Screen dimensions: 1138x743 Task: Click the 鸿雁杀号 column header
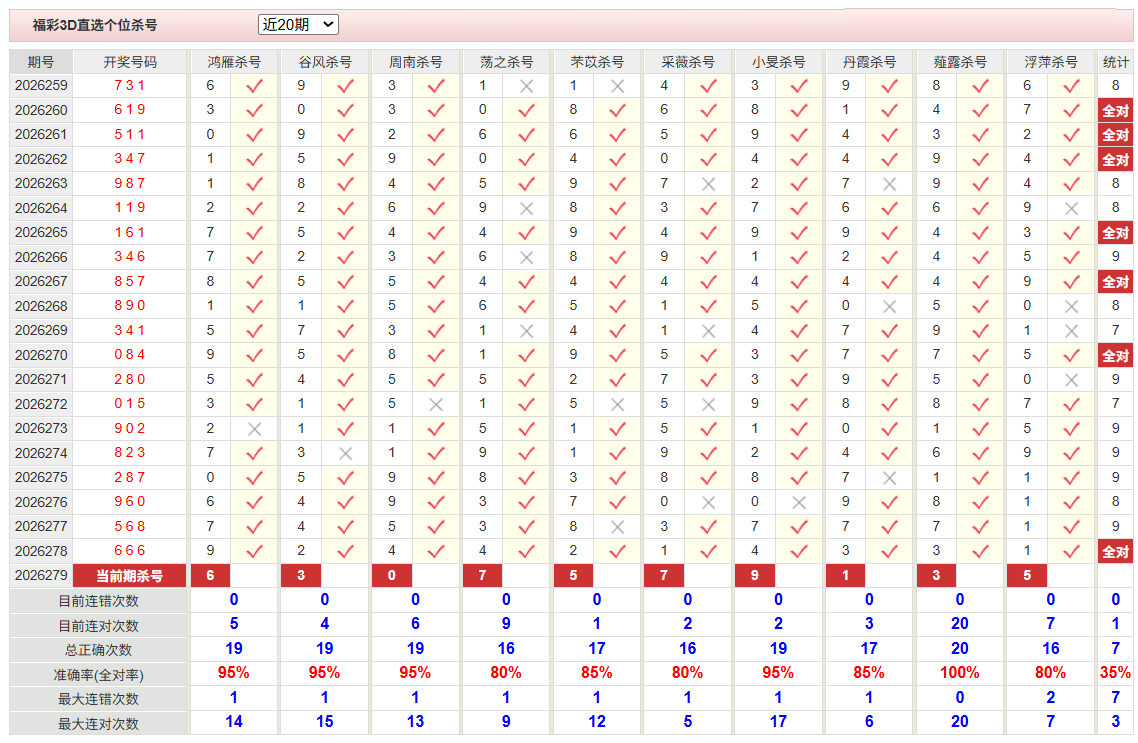(x=234, y=62)
